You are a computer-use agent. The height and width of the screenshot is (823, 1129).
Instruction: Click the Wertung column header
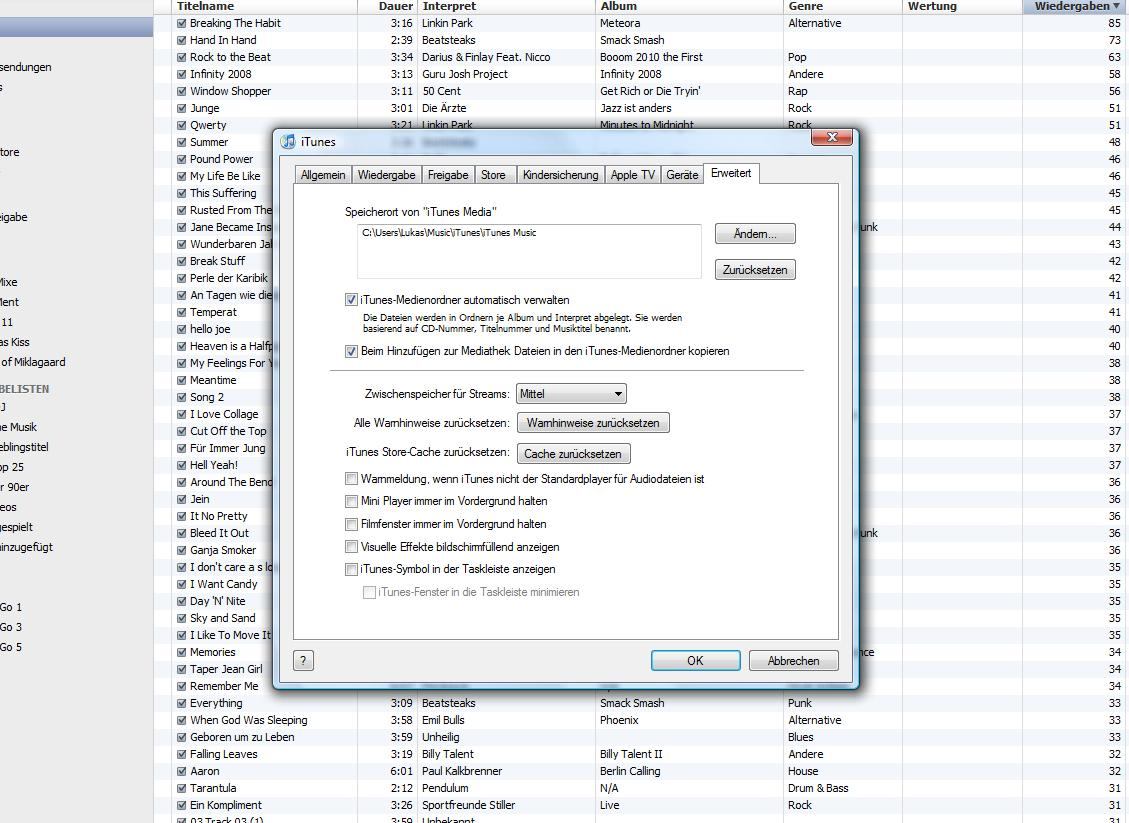pos(962,6)
